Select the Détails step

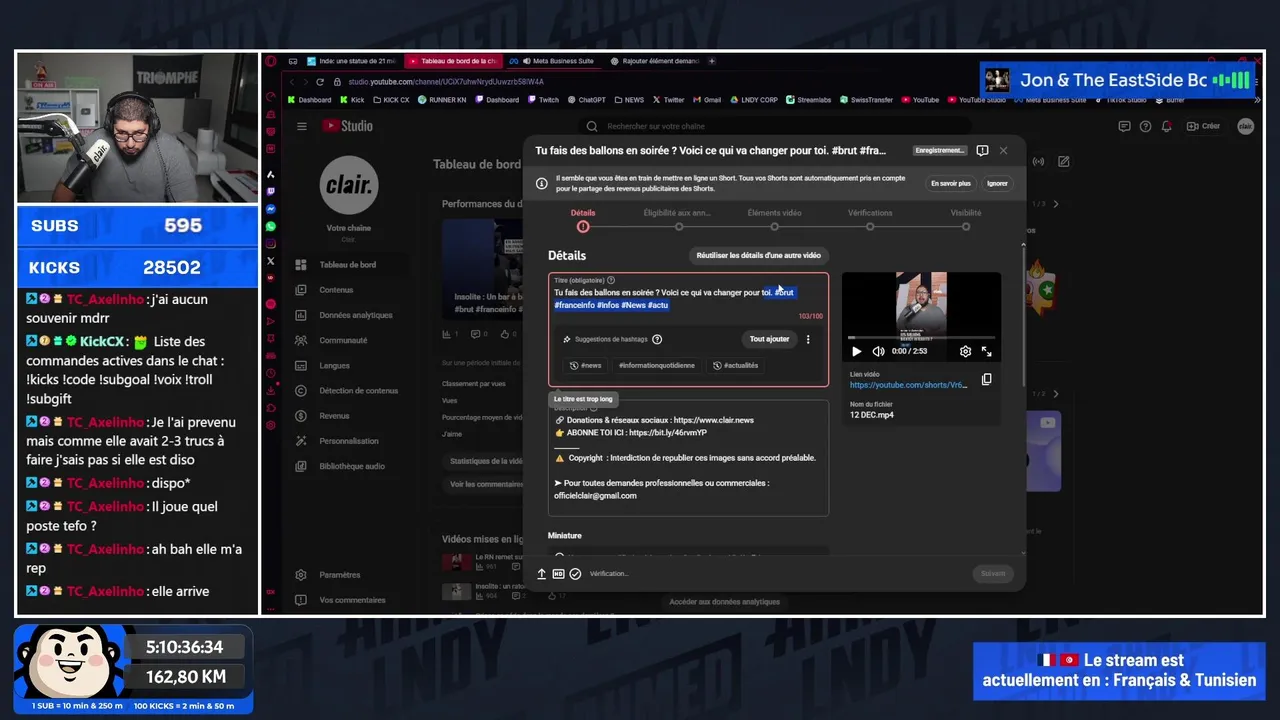point(583,219)
